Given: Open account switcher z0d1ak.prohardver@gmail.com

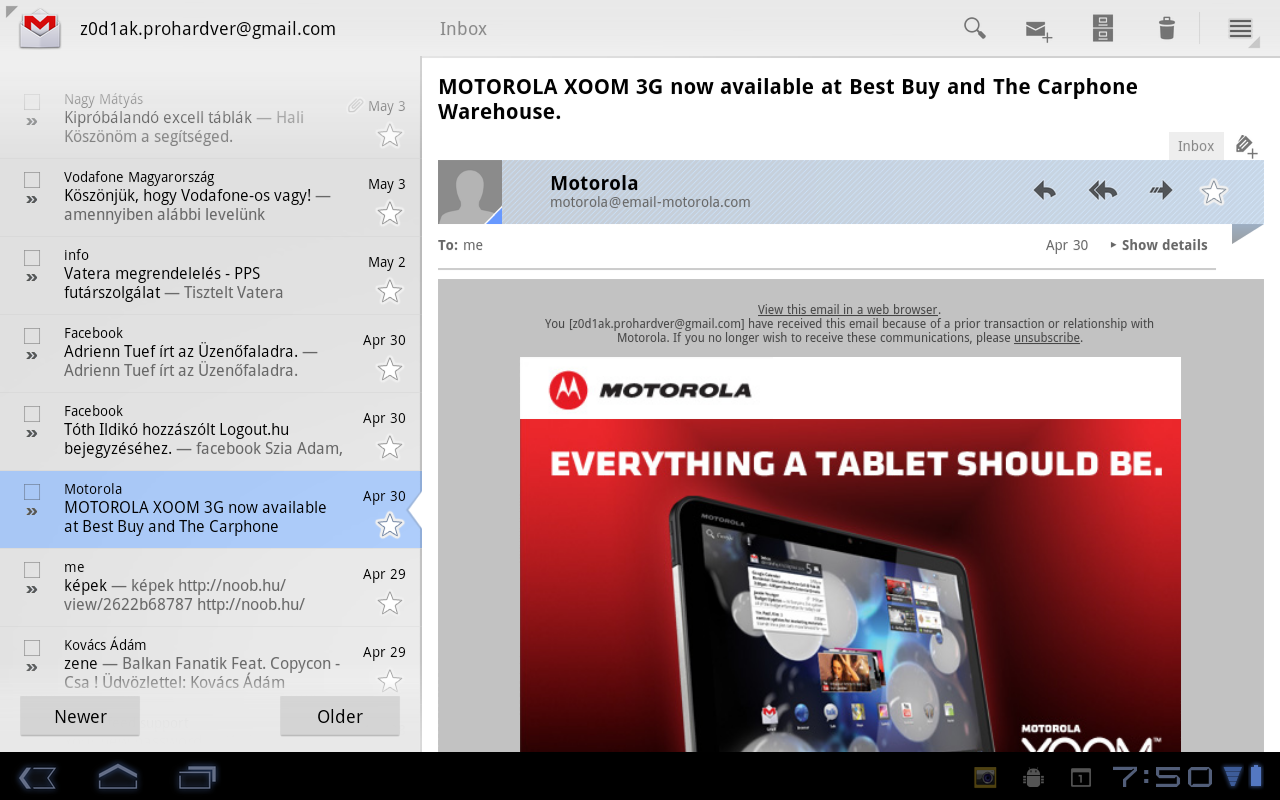Looking at the screenshot, I should coord(207,29).
